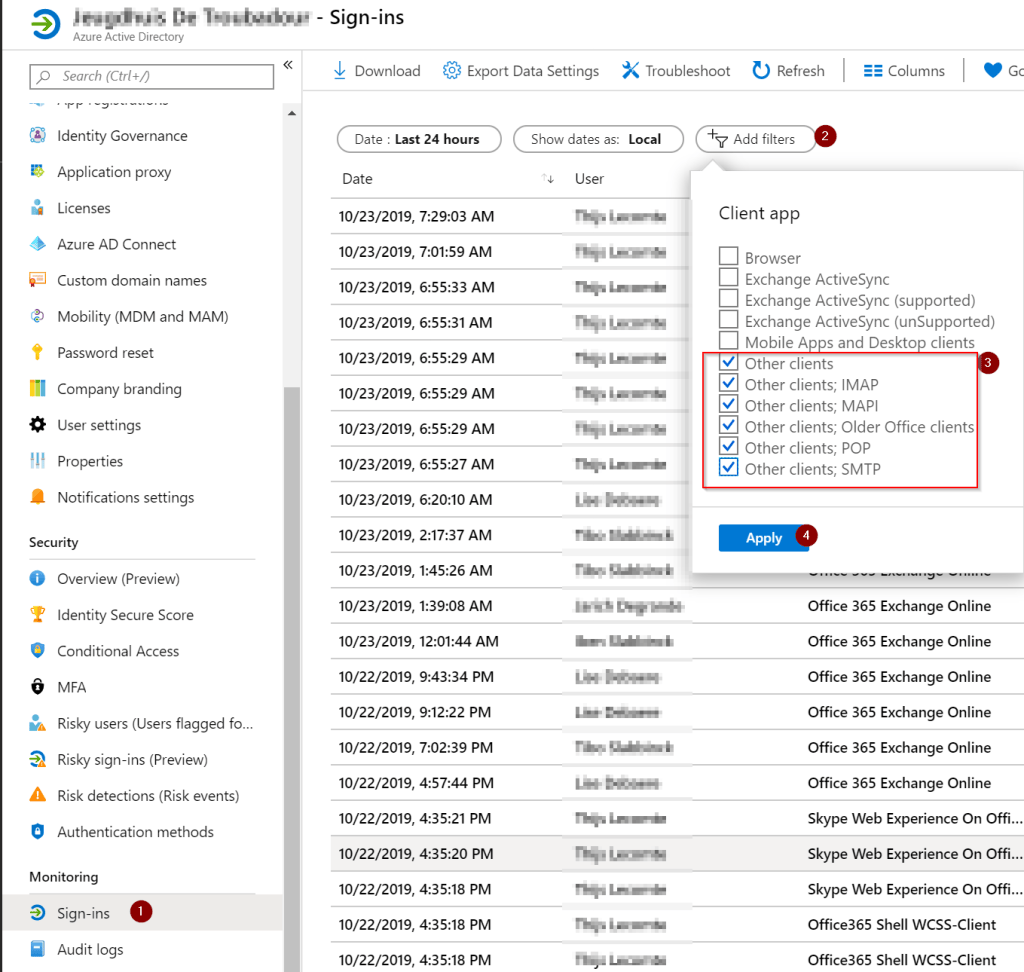Click the Refresh toolbar button label

pyautogui.click(x=801, y=71)
